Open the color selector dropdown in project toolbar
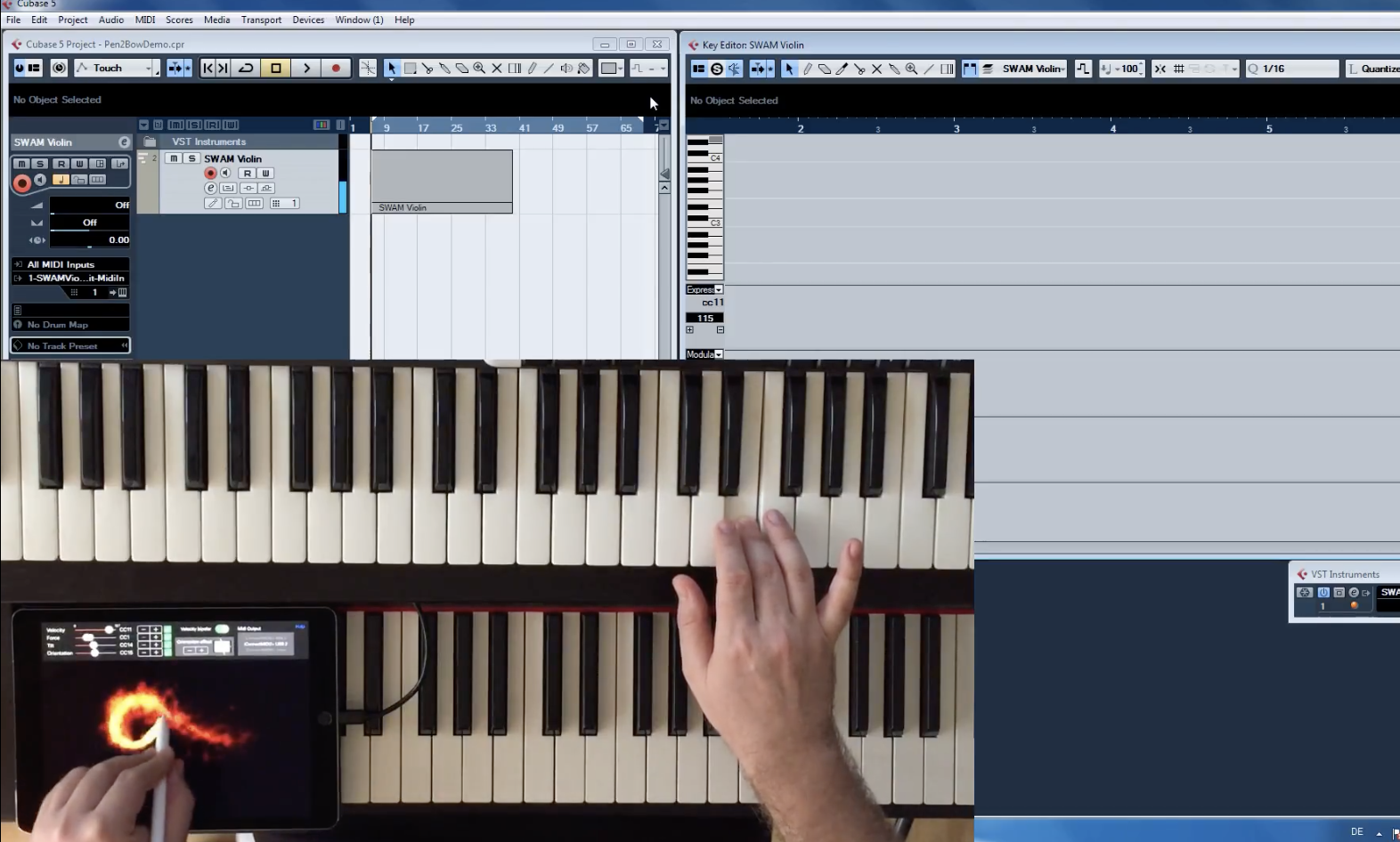The image size is (1400, 842). 611,68
